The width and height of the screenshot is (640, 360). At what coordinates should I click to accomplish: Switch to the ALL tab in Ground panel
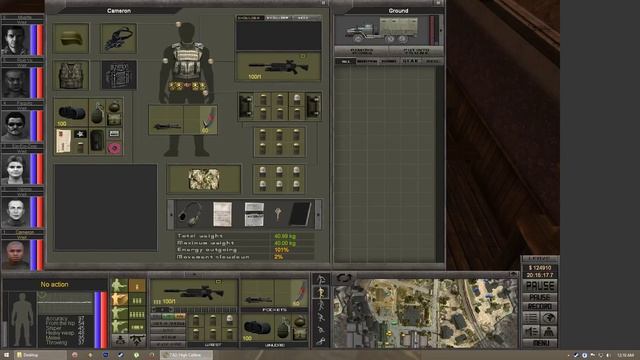click(x=345, y=61)
